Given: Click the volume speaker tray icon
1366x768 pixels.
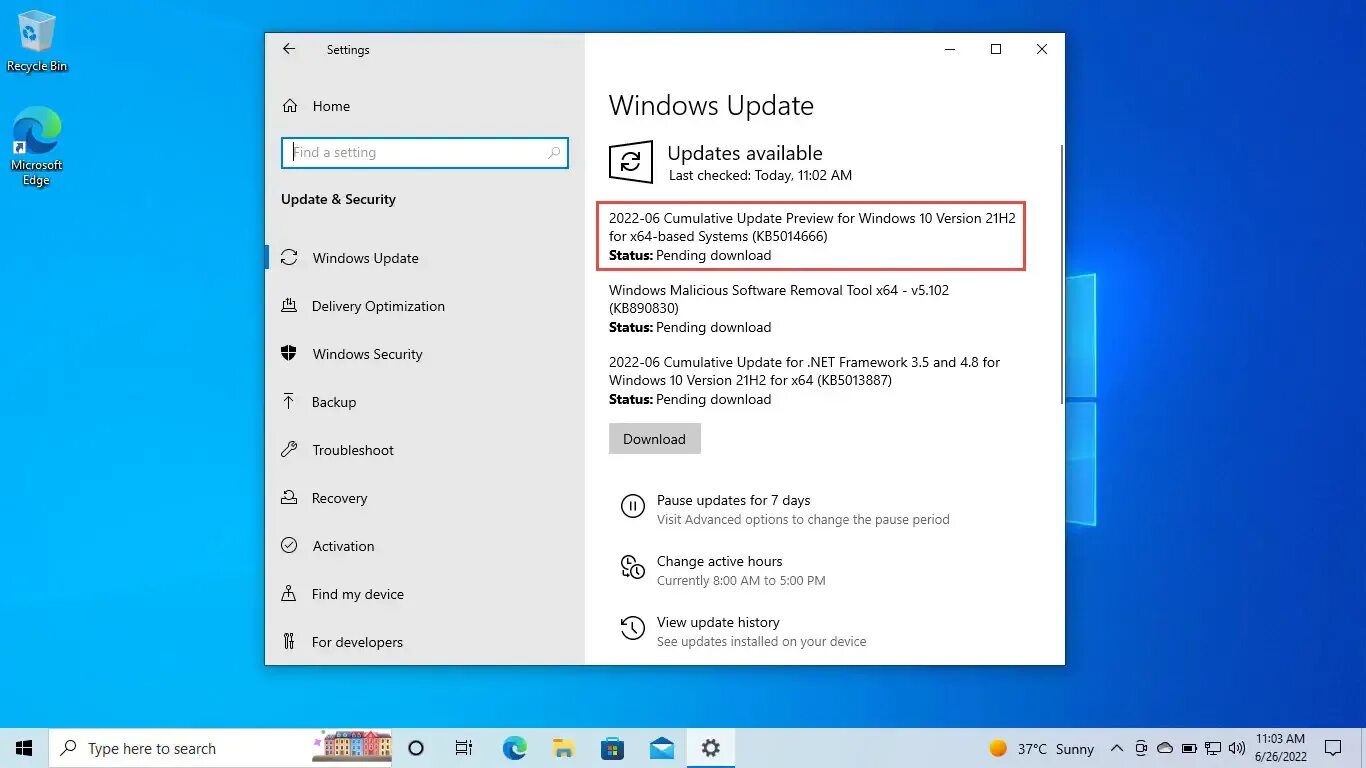Looking at the screenshot, I should point(1237,748).
